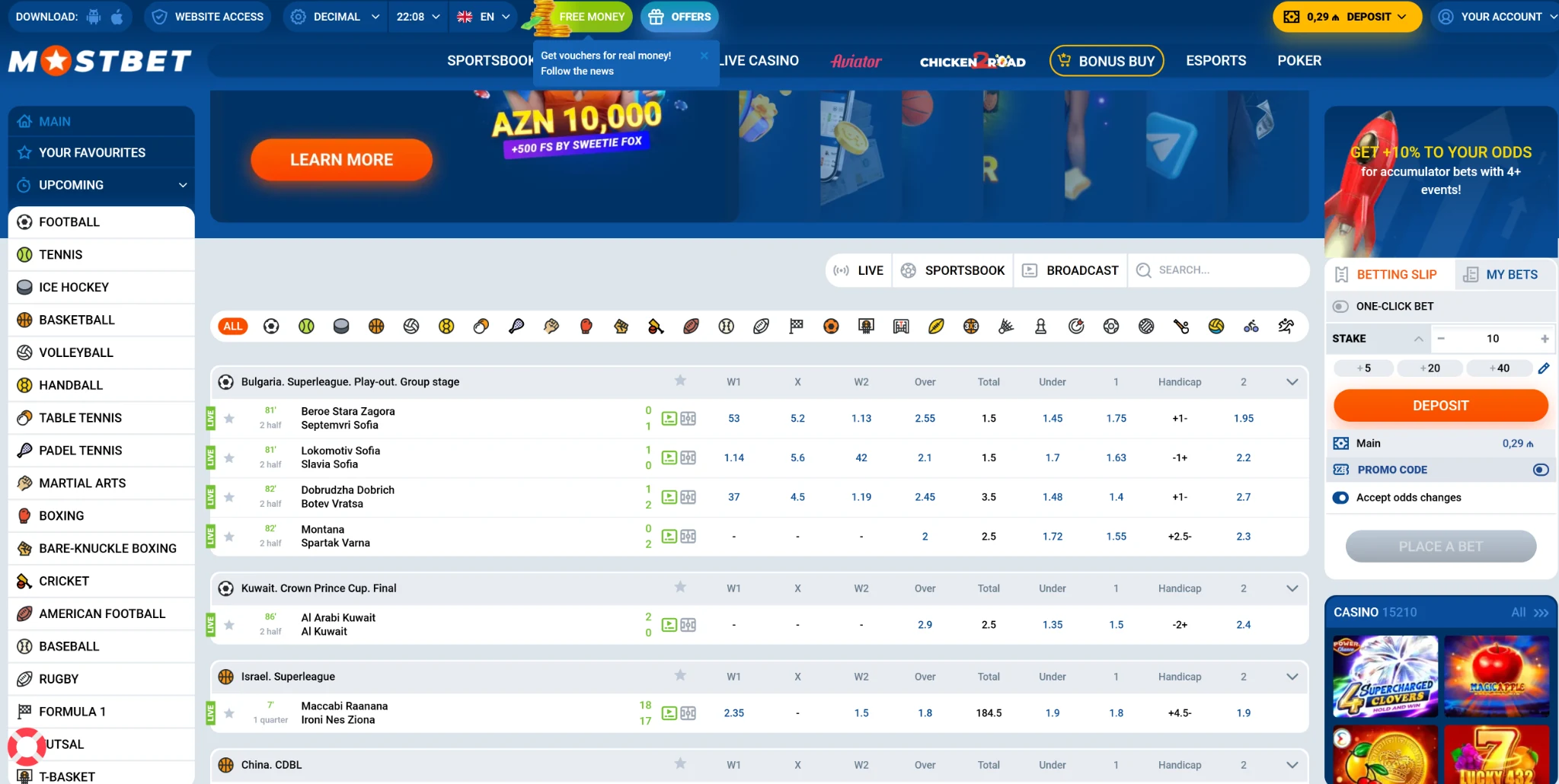
Task: Open the 22:08 time zone dropdown
Action: (x=418, y=17)
